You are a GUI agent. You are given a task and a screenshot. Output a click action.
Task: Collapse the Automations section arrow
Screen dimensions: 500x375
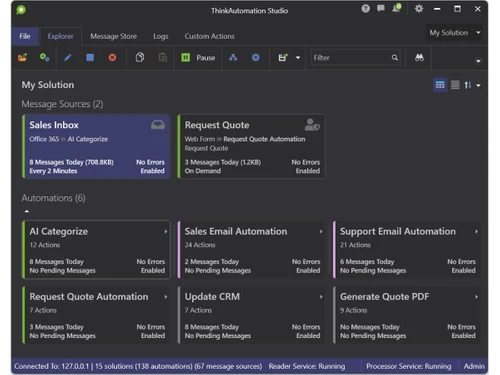click(x=27, y=211)
